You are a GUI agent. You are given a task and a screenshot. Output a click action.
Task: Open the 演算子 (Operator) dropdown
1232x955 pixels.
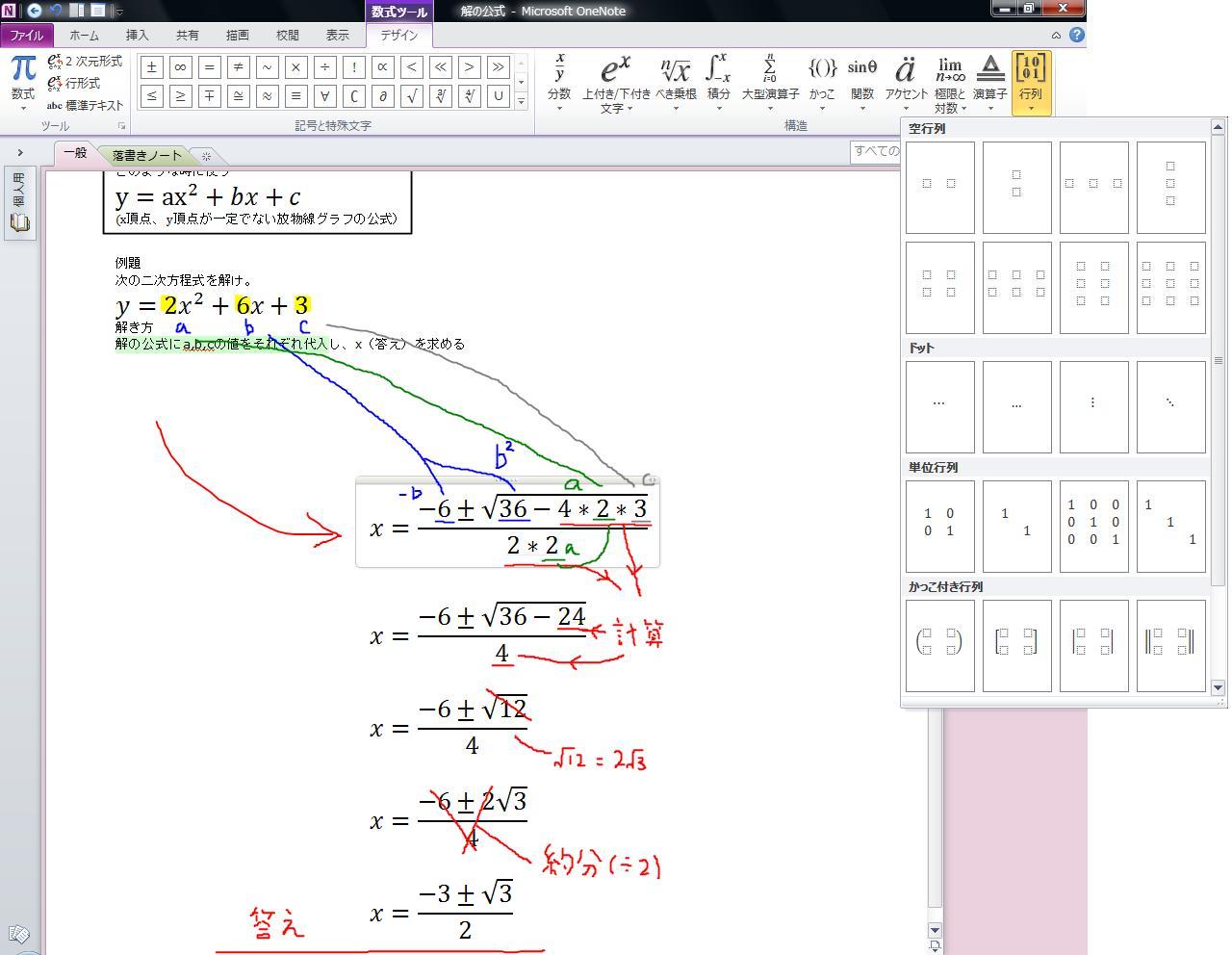[x=989, y=83]
